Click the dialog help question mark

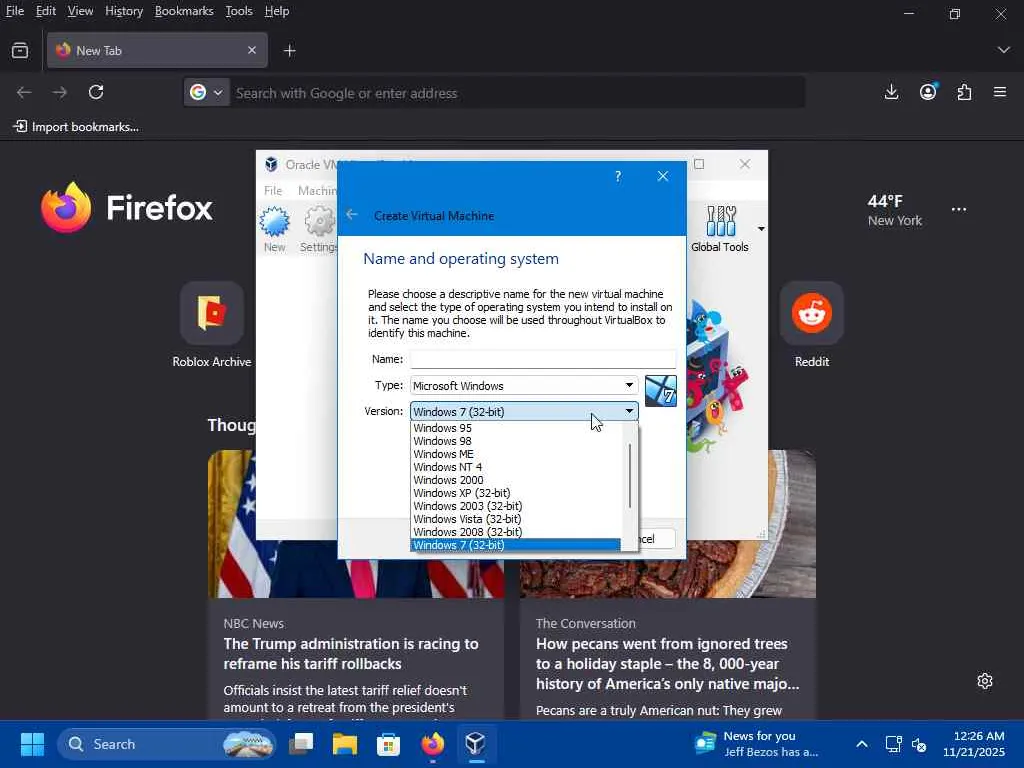618,176
